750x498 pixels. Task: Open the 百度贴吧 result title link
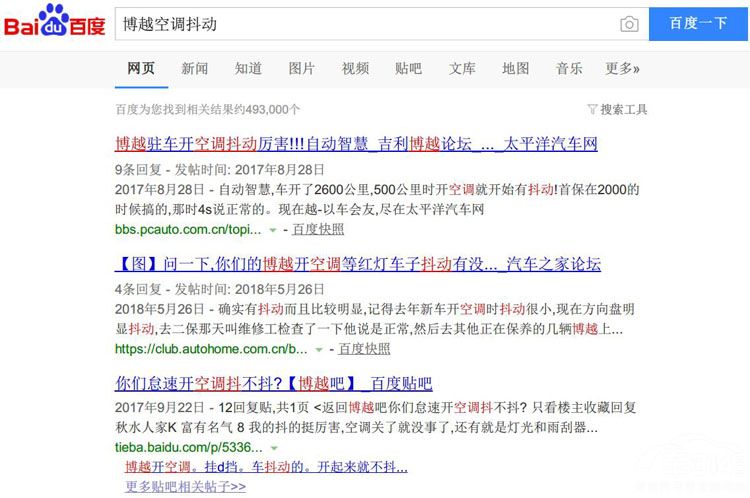(x=273, y=383)
